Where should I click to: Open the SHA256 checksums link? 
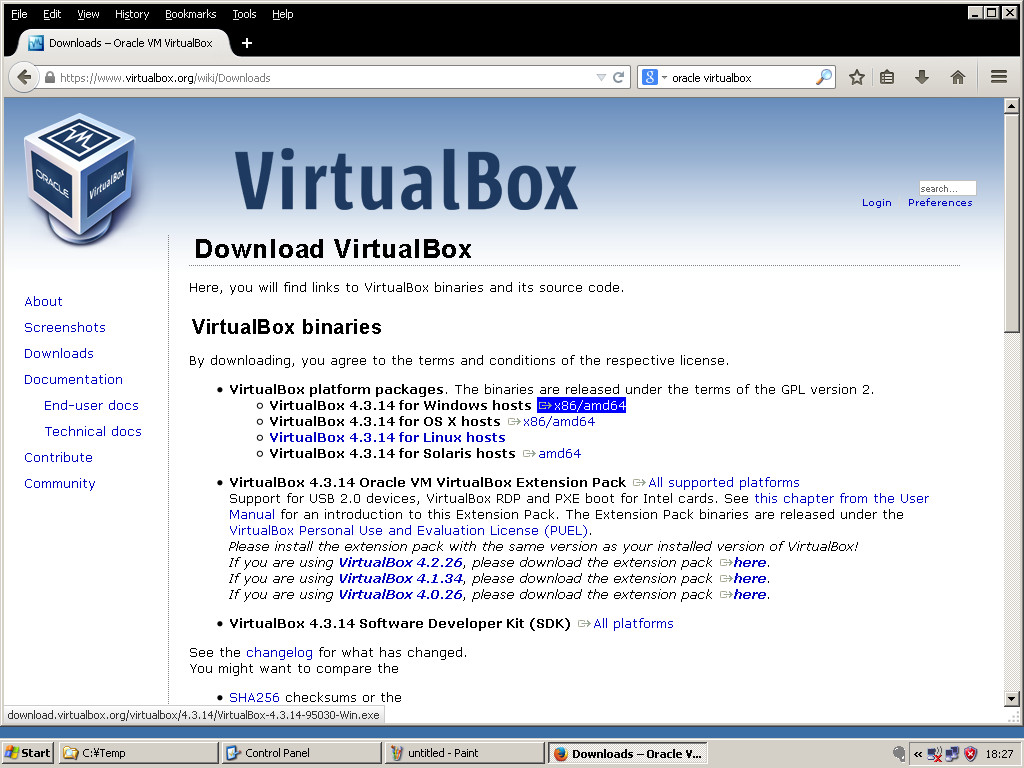click(254, 697)
